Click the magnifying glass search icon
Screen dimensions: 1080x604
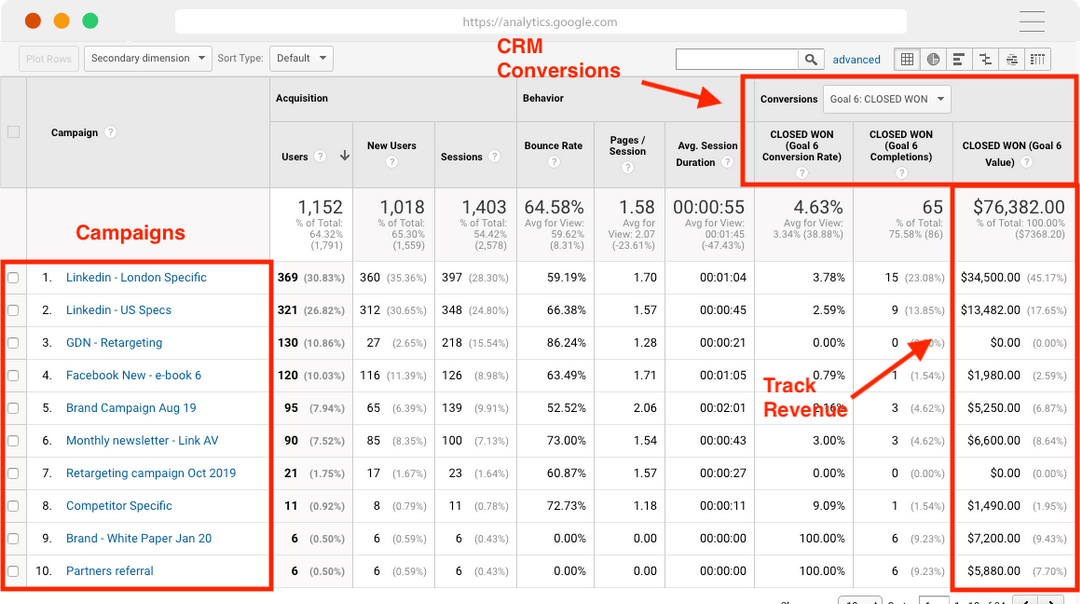coord(811,59)
